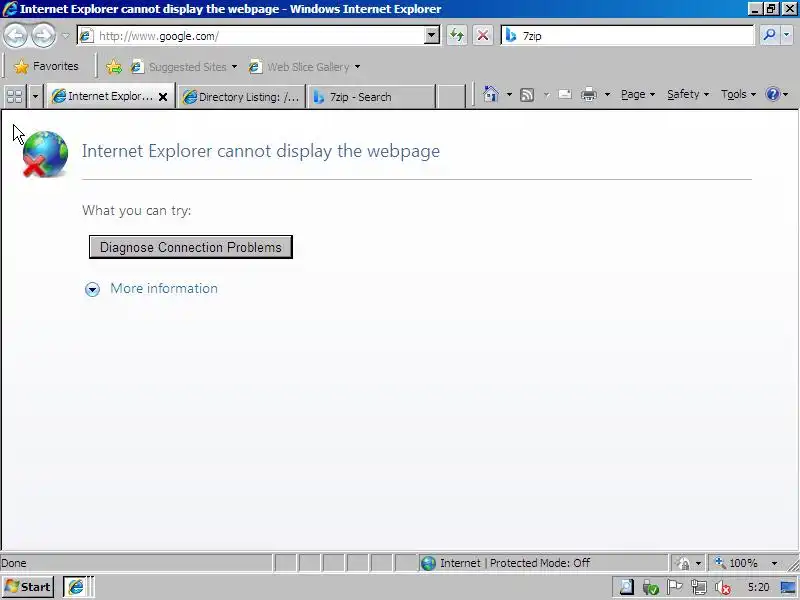Expand More information arrow circle
Screen dimensions: 800x600
(92, 289)
